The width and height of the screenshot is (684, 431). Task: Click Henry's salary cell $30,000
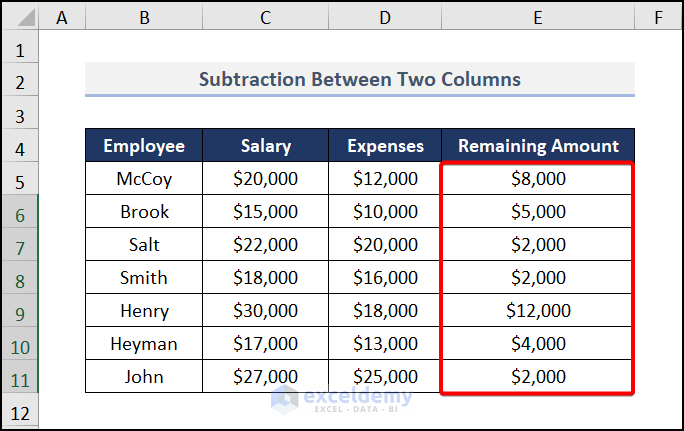[265, 311]
